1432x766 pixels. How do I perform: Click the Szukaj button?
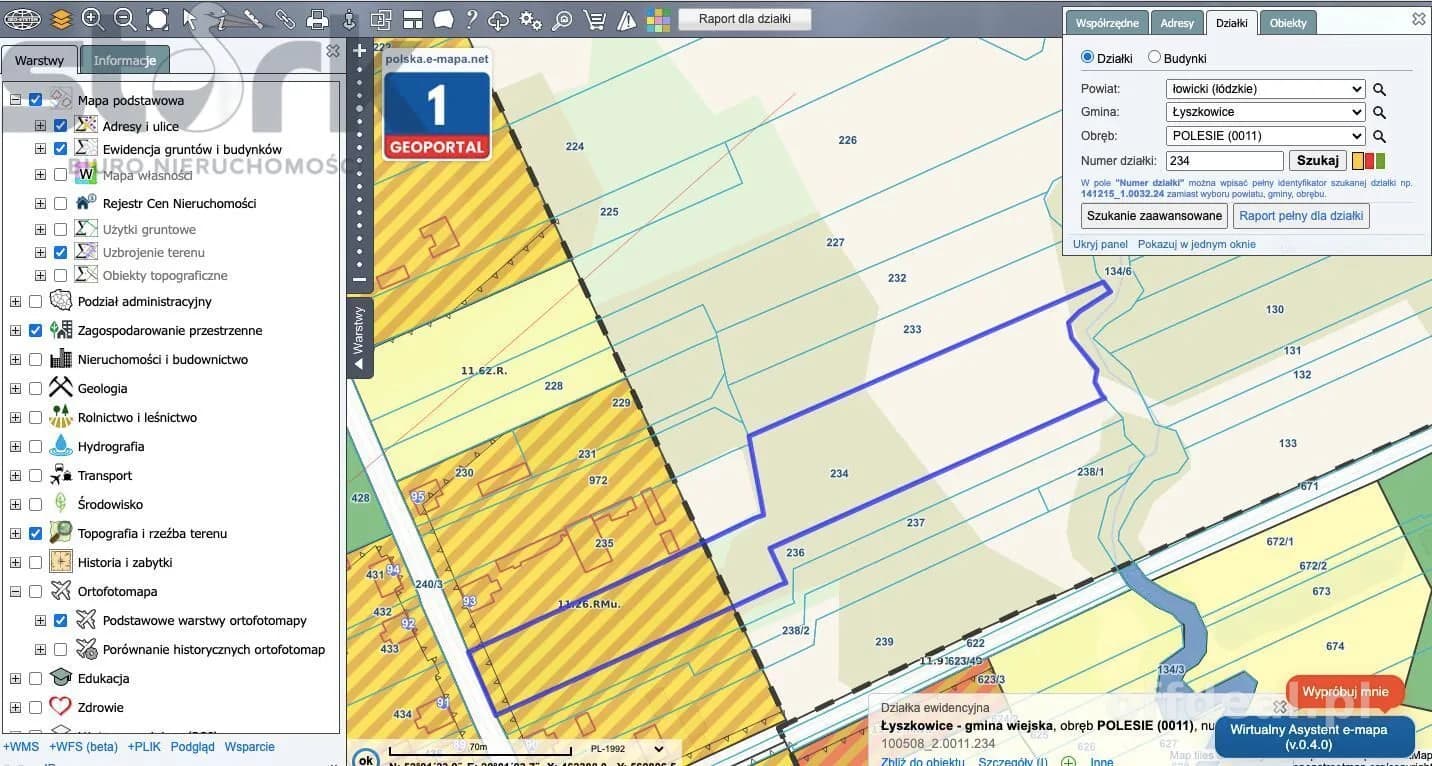[1317, 160]
